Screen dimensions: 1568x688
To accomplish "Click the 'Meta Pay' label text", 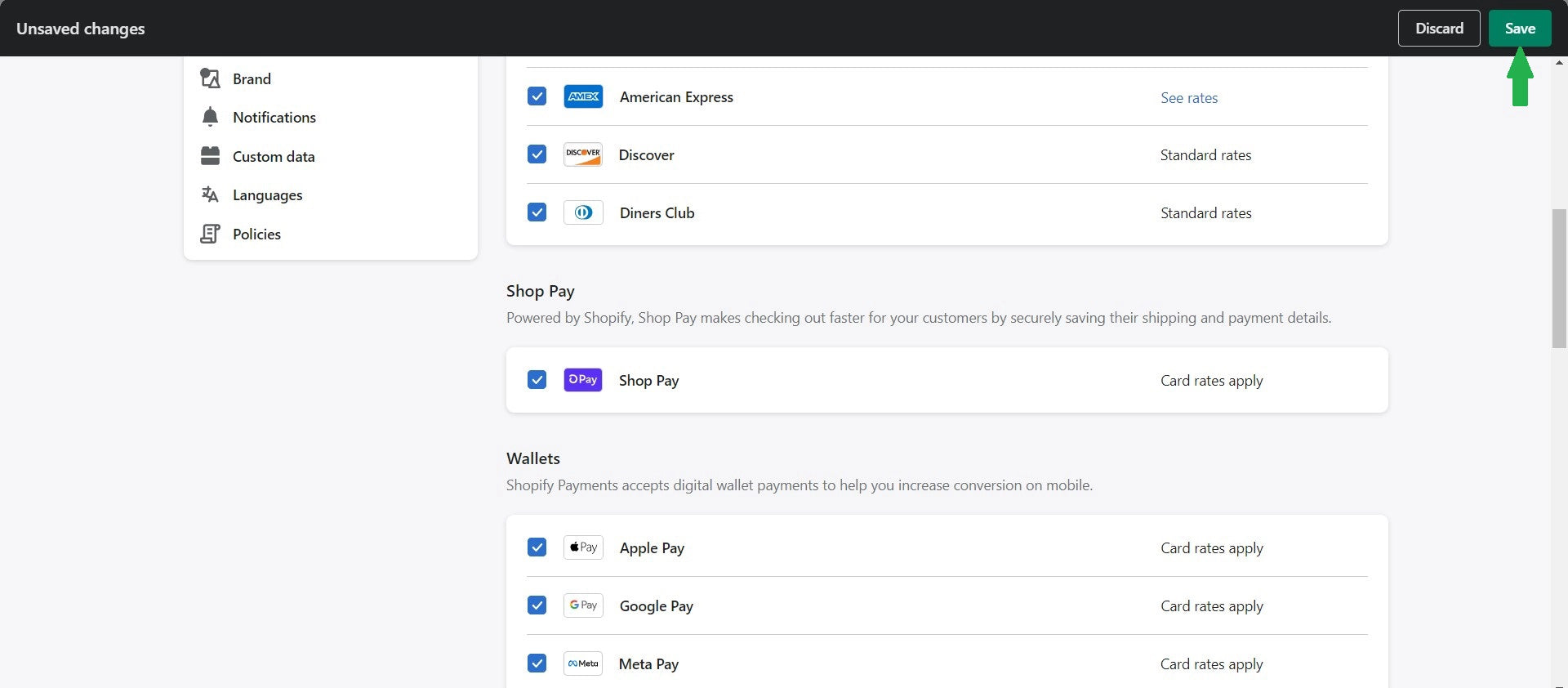I will [648, 663].
